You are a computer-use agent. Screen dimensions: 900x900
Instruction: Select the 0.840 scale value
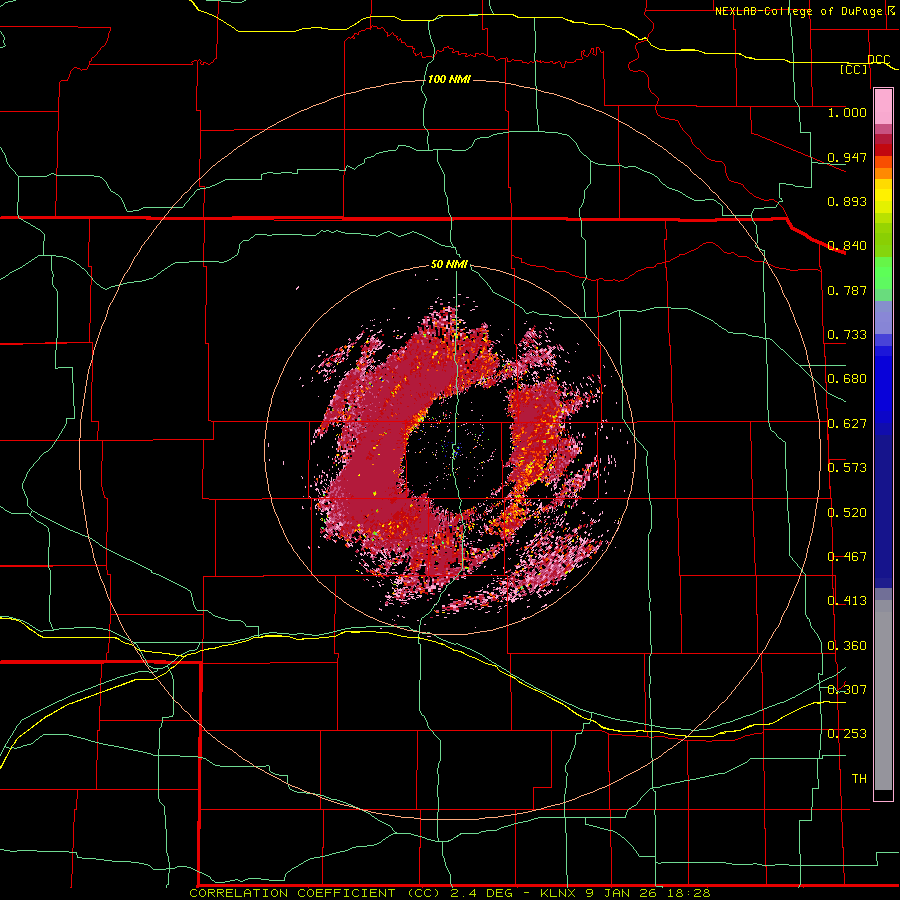click(847, 246)
